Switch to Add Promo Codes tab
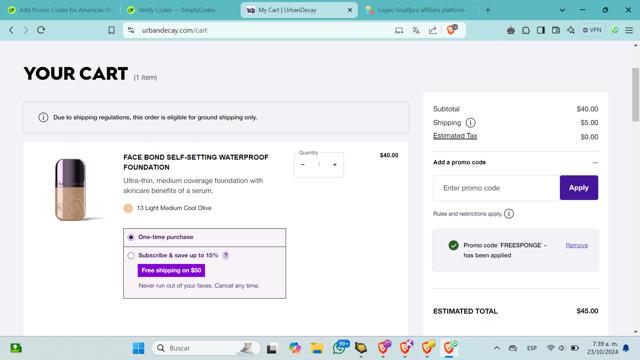This screenshot has width=640, height=360. (60, 10)
